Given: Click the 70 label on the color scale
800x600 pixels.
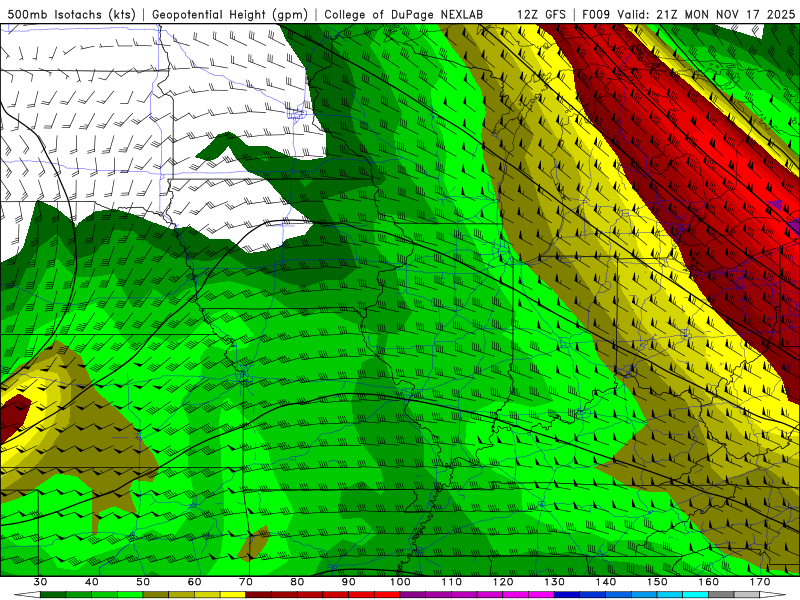Looking at the screenshot, I should click(x=246, y=582).
